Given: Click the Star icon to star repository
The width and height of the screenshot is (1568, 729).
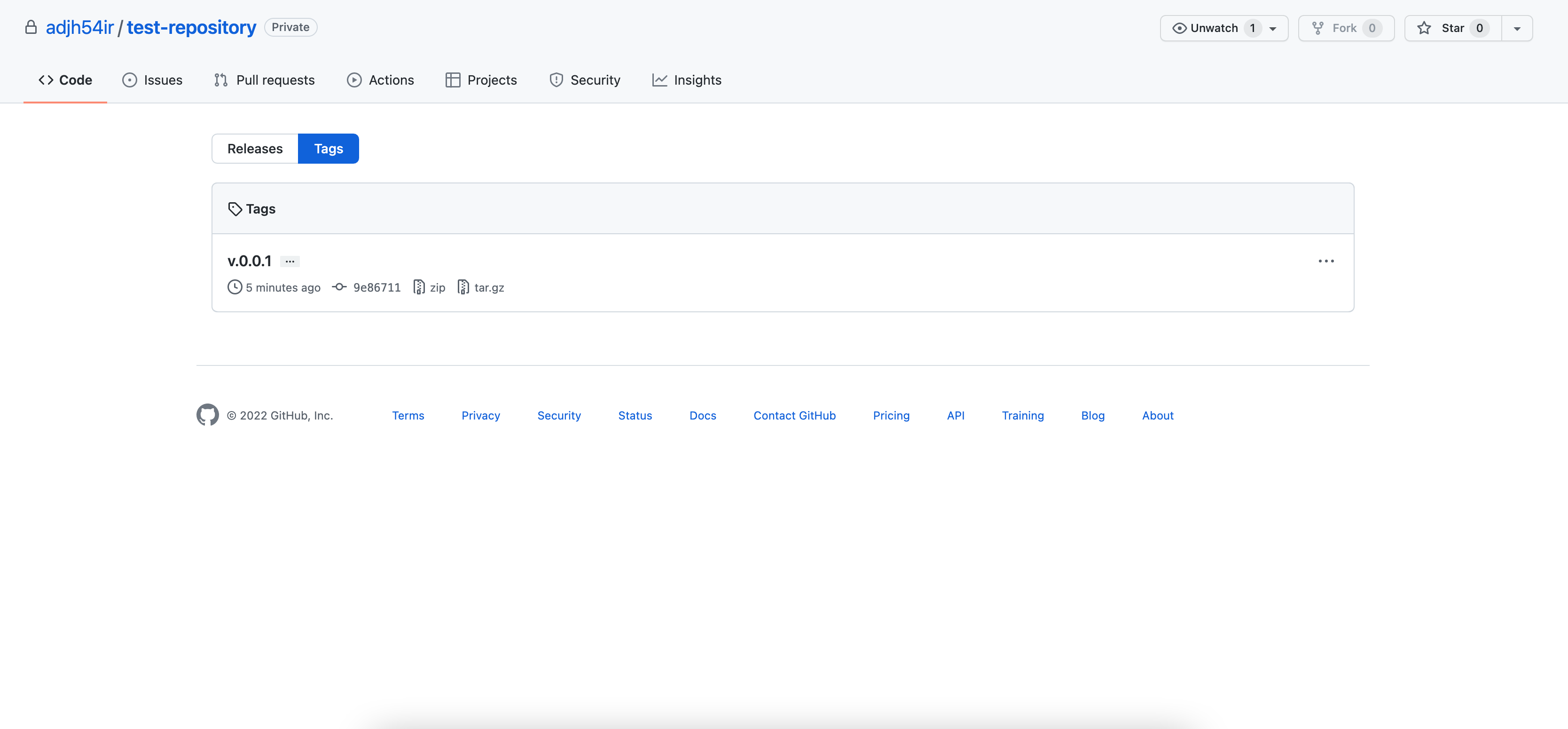Looking at the screenshot, I should (x=1424, y=28).
